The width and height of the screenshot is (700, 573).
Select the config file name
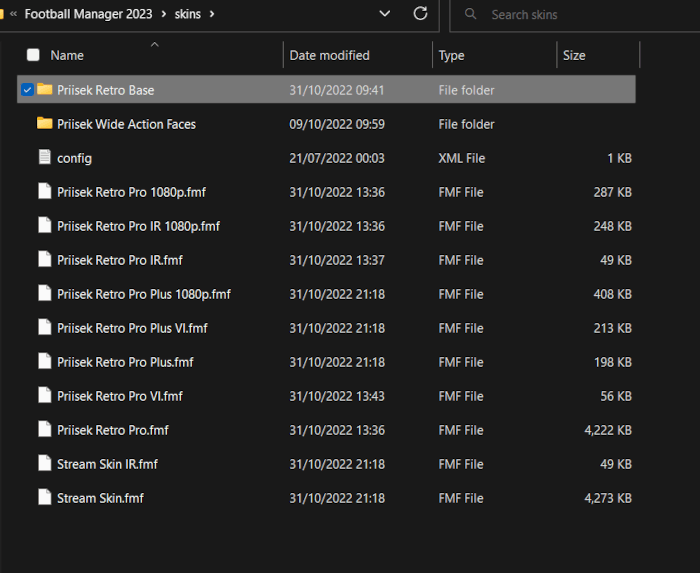75,158
